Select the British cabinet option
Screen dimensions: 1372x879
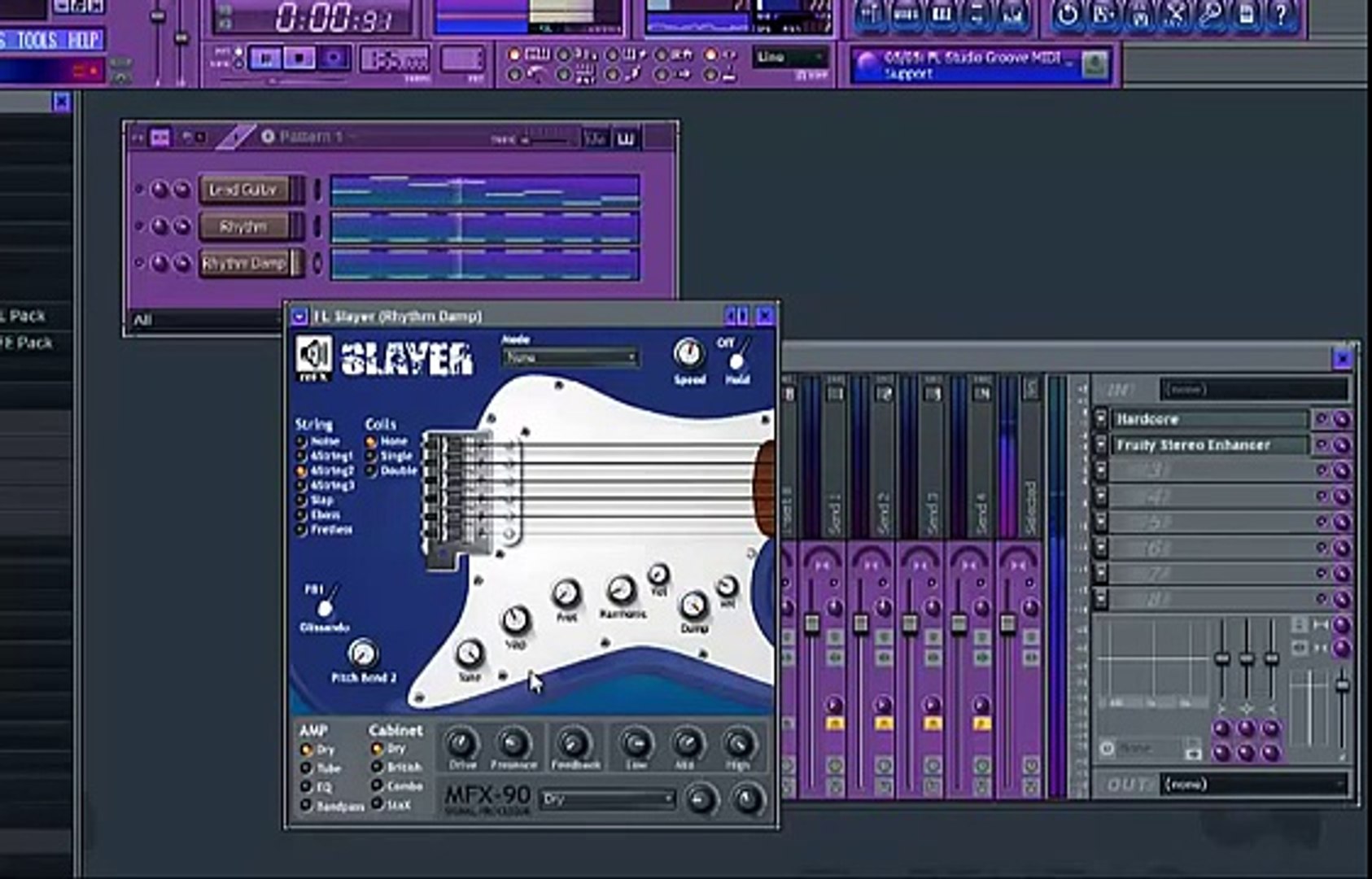(x=397, y=767)
